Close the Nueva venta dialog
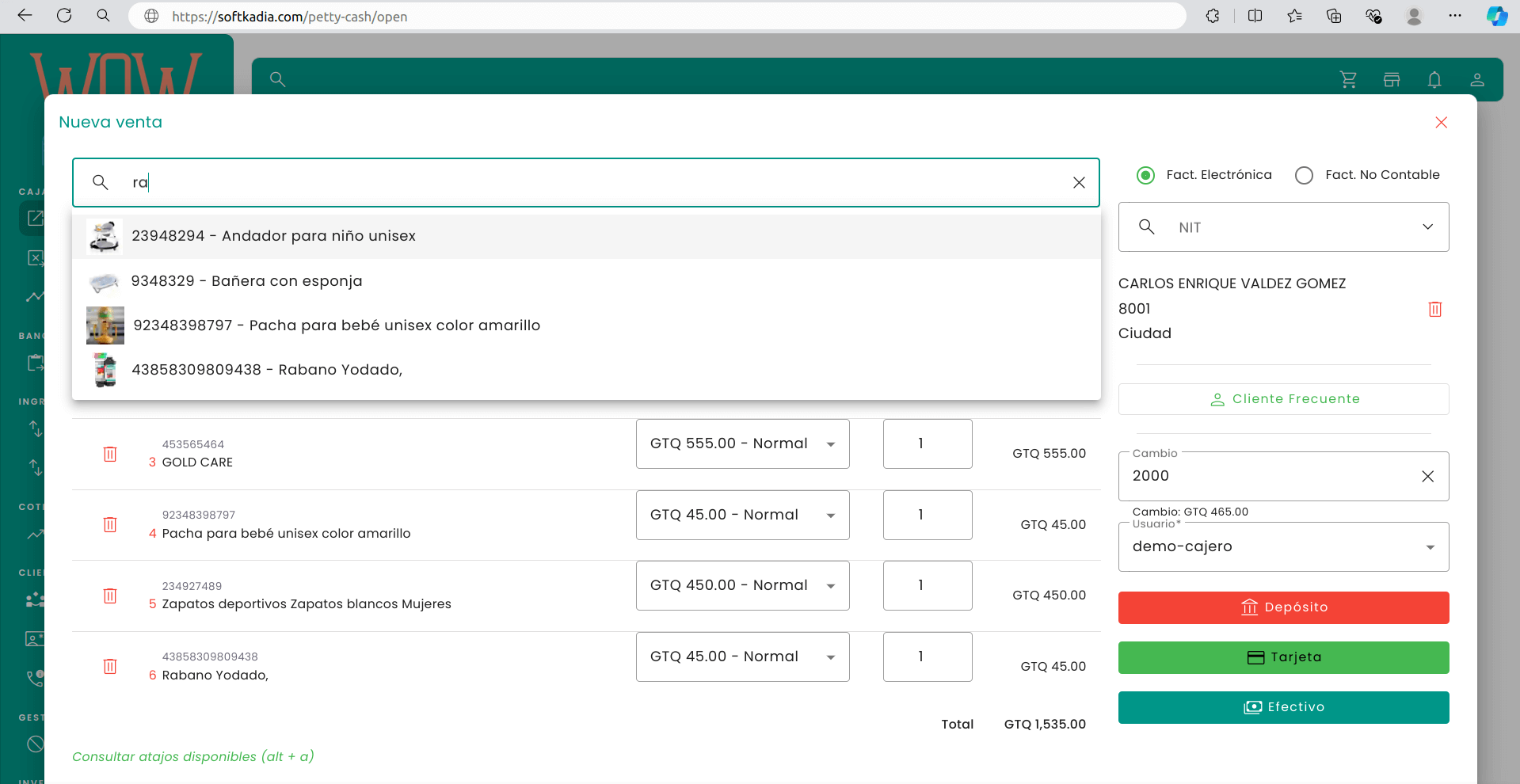 pos(1441,123)
